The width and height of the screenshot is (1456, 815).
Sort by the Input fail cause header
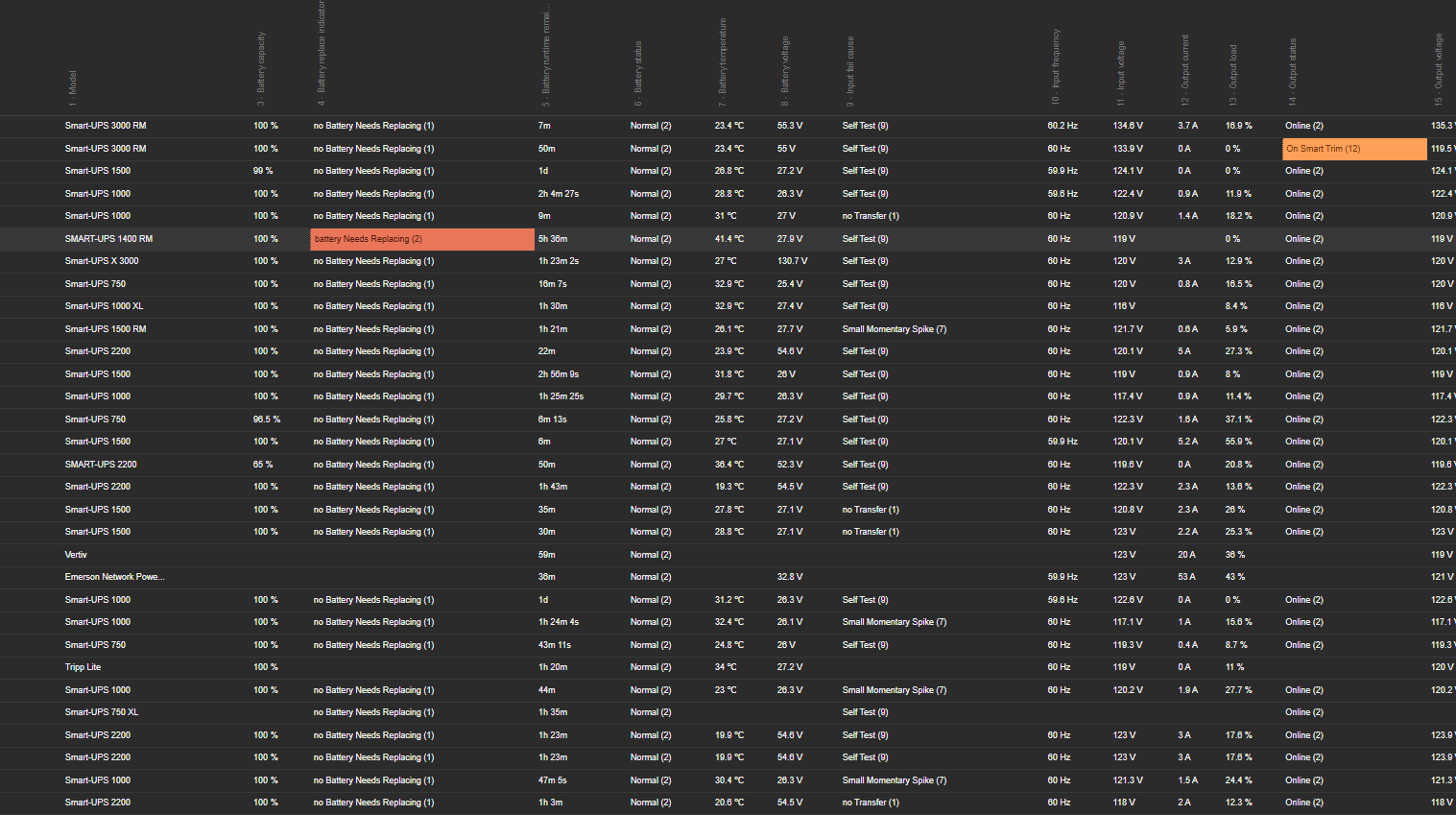(x=850, y=65)
